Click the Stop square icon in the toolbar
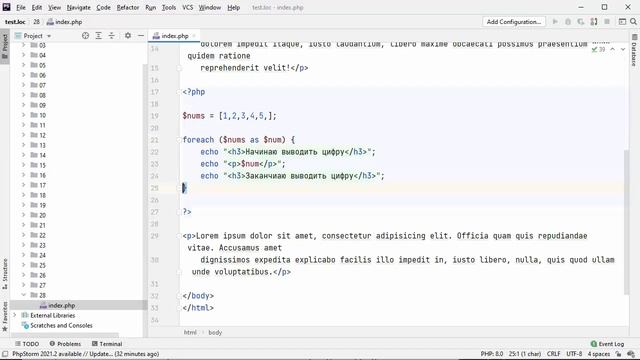 tap(607, 22)
